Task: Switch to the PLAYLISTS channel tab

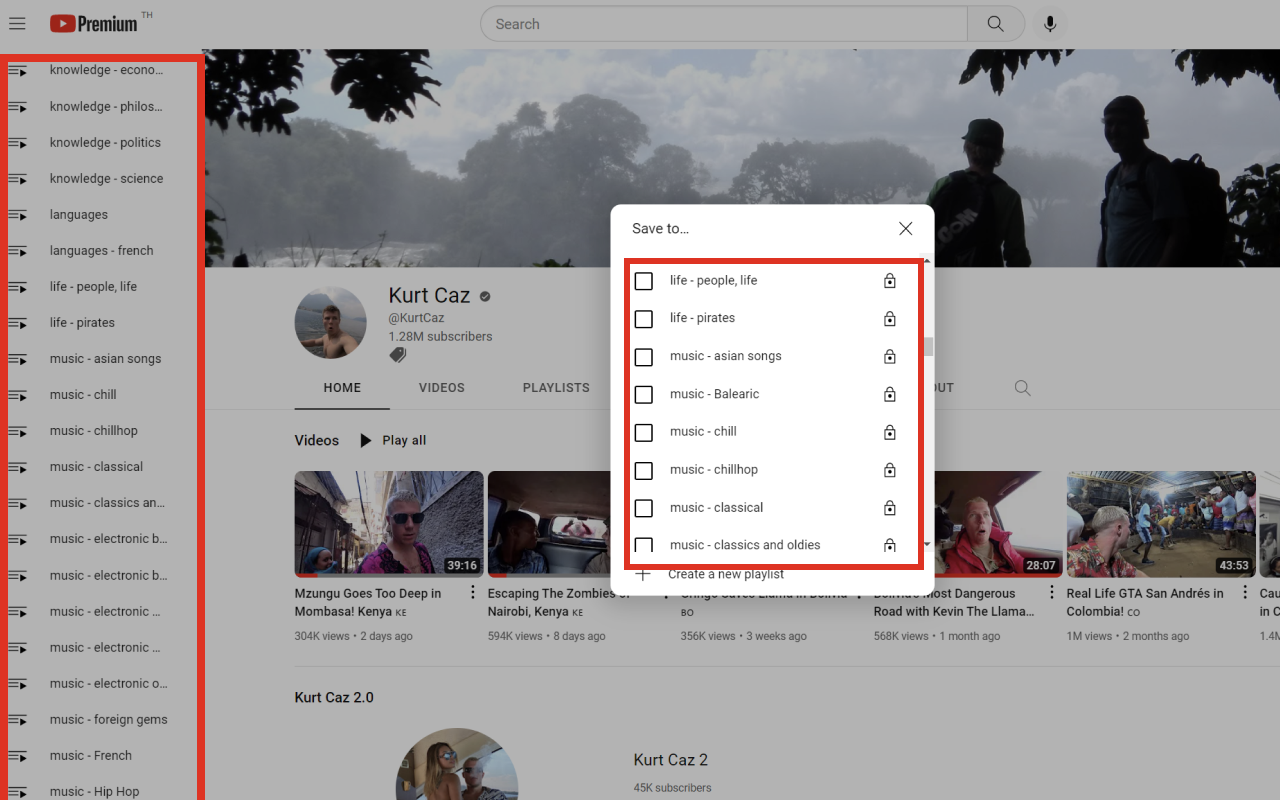Action: (556, 388)
